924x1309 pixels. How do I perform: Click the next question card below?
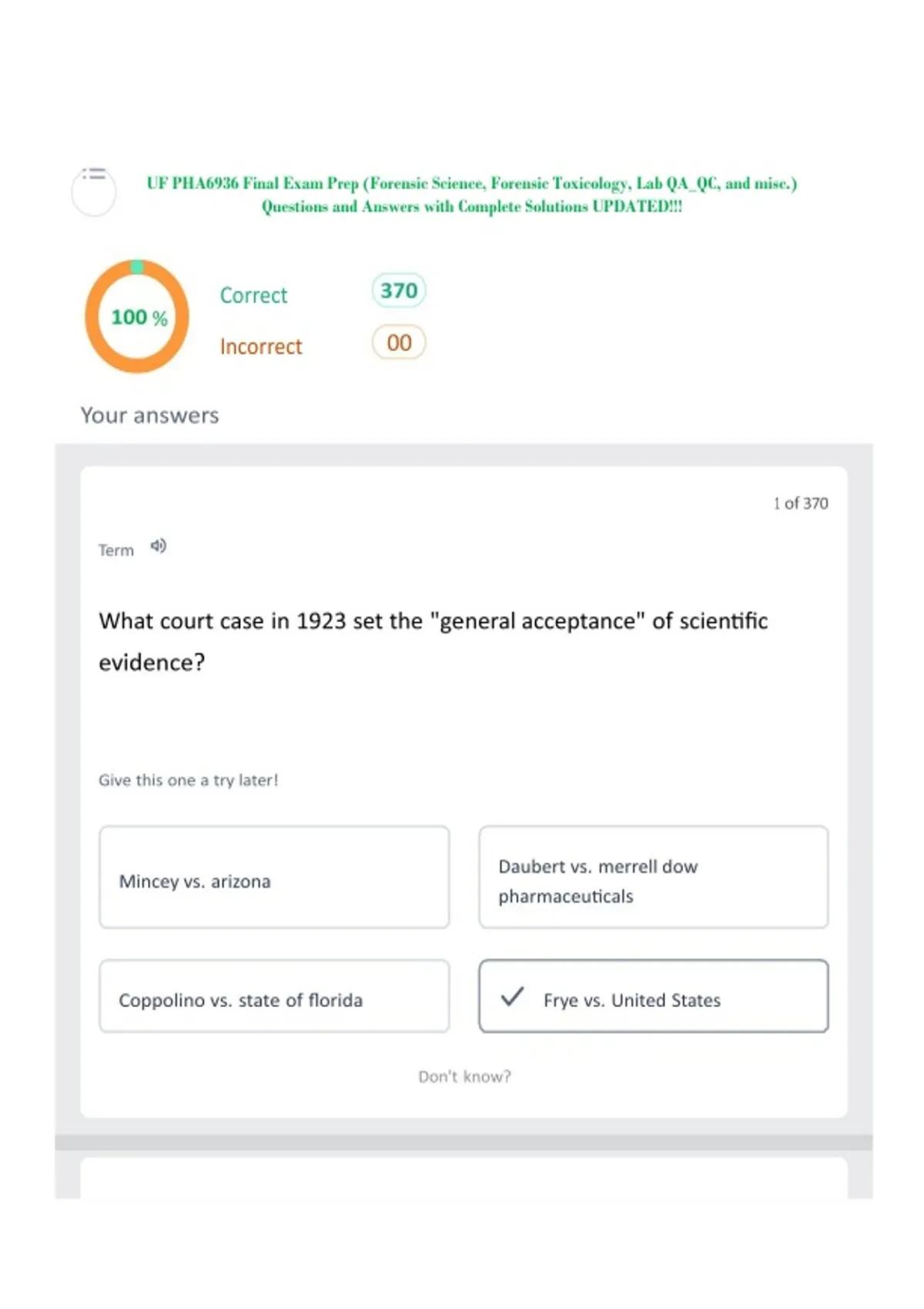click(x=464, y=1178)
